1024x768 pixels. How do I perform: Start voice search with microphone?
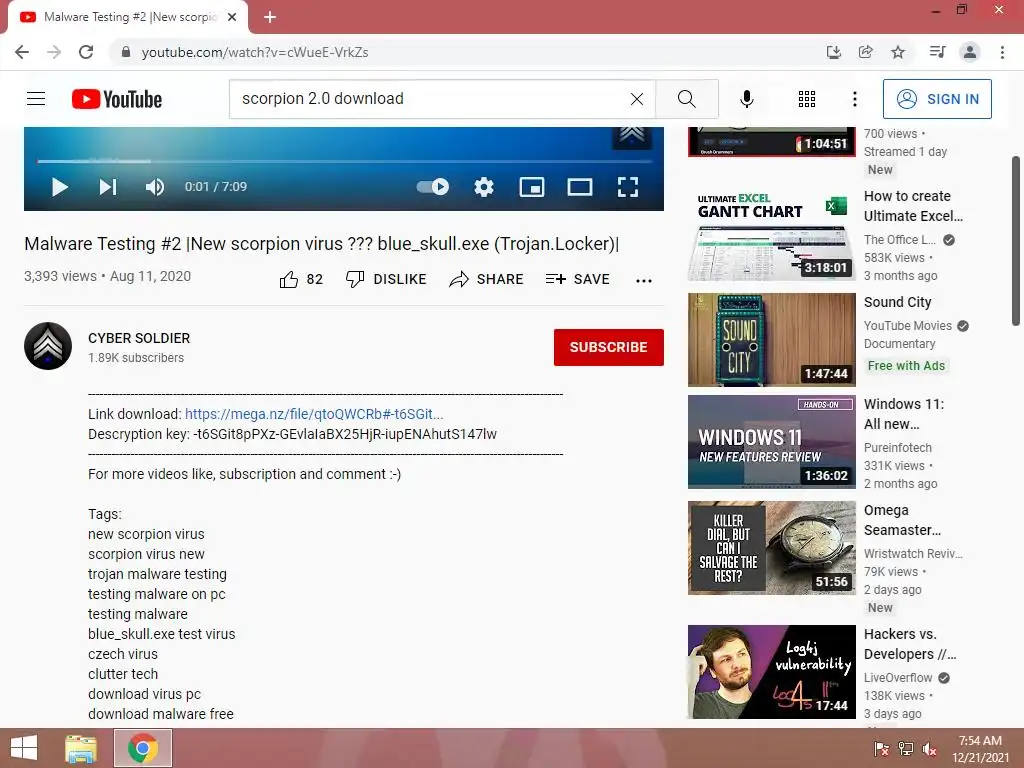(746, 99)
